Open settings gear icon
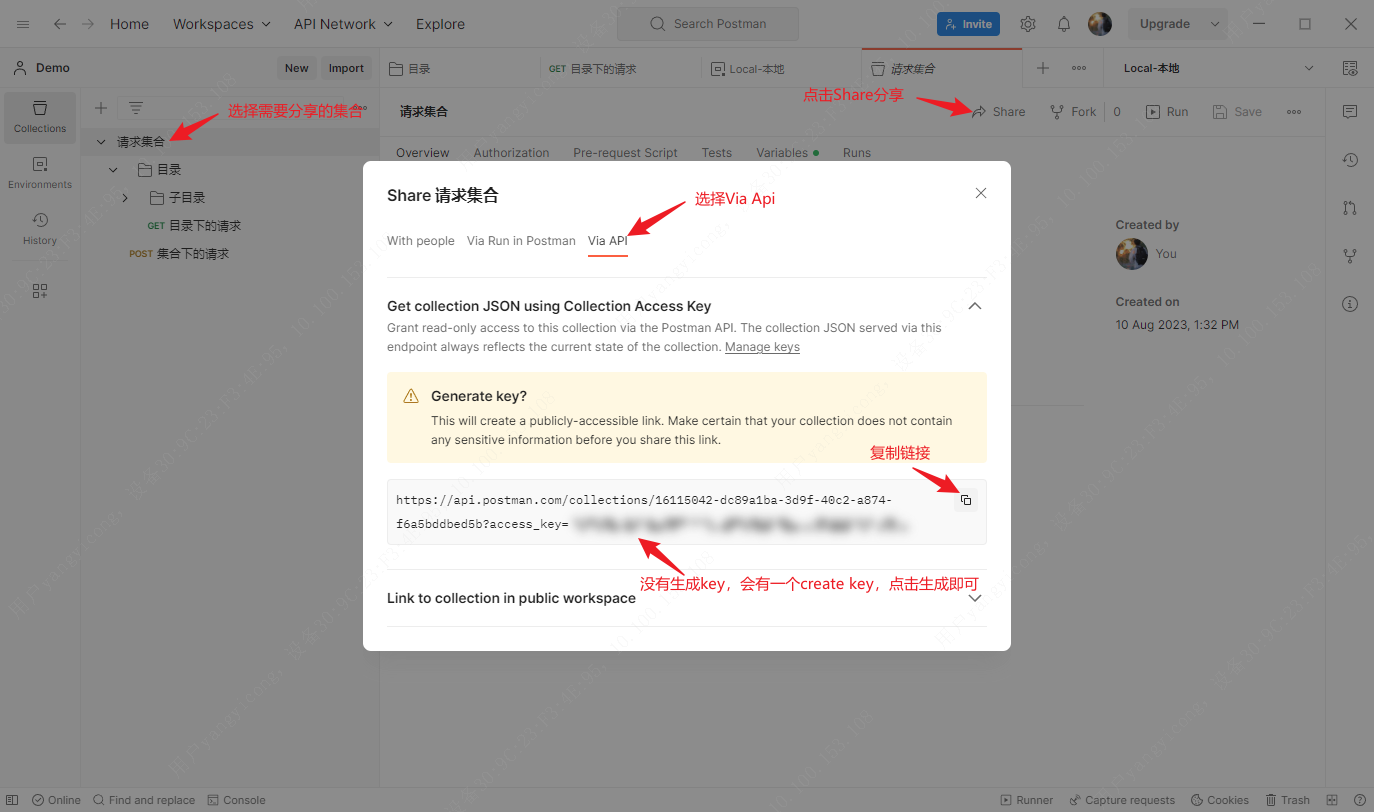Image resolution: width=1374 pixels, height=812 pixels. click(x=1028, y=24)
